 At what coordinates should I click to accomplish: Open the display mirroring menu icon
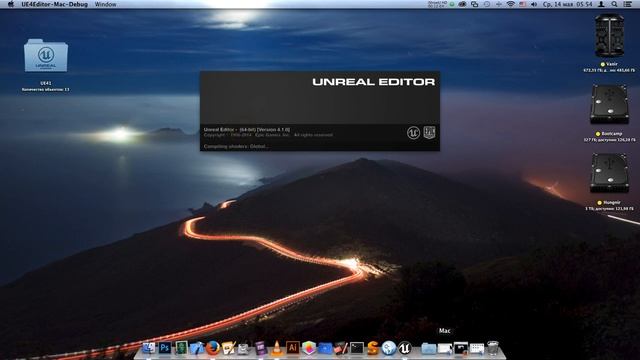474,4
